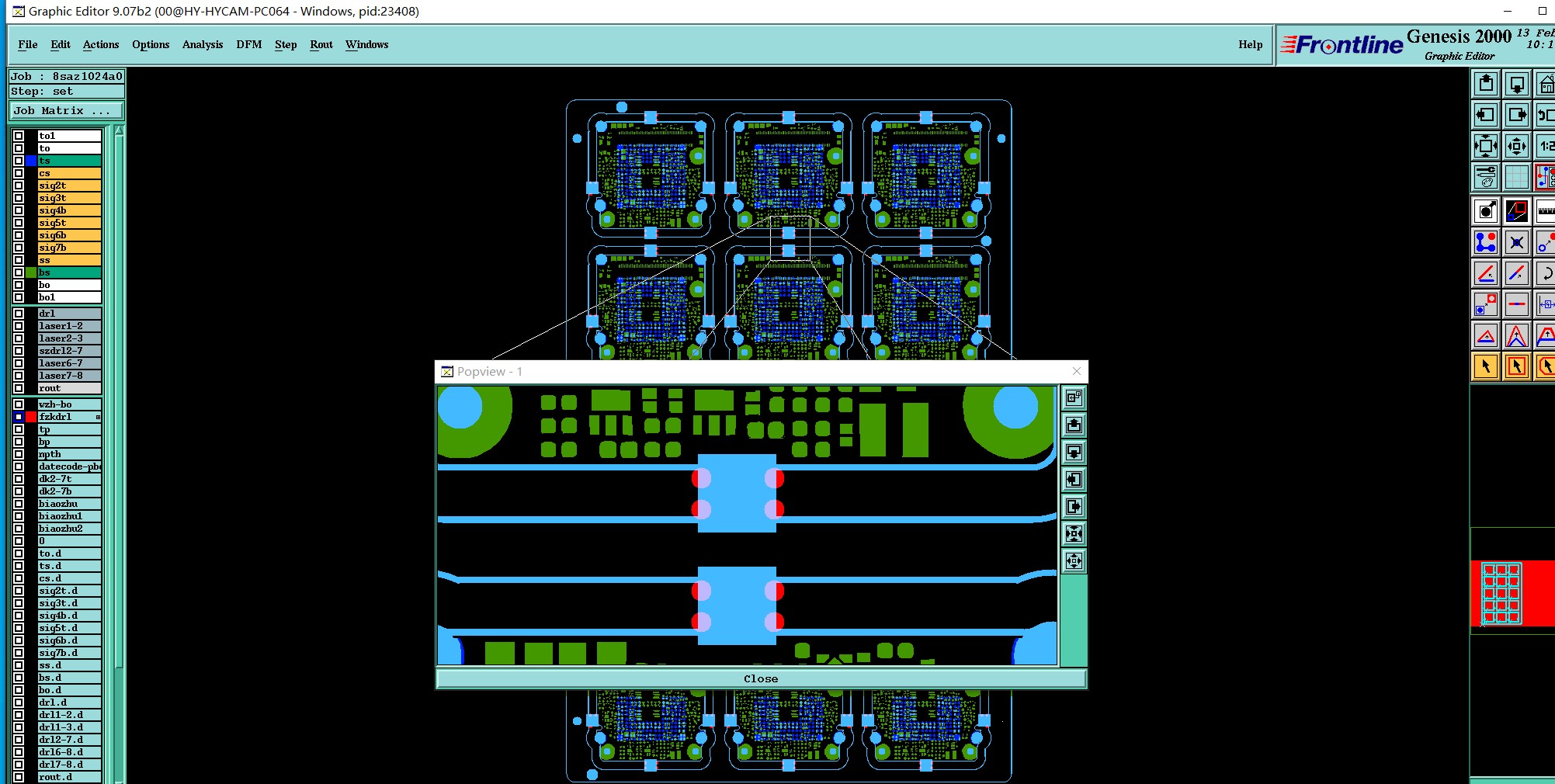Click the pan right icon in main toolbar
Image resolution: width=1555 pixels, height=784 pixels.
click(1517, 115)
